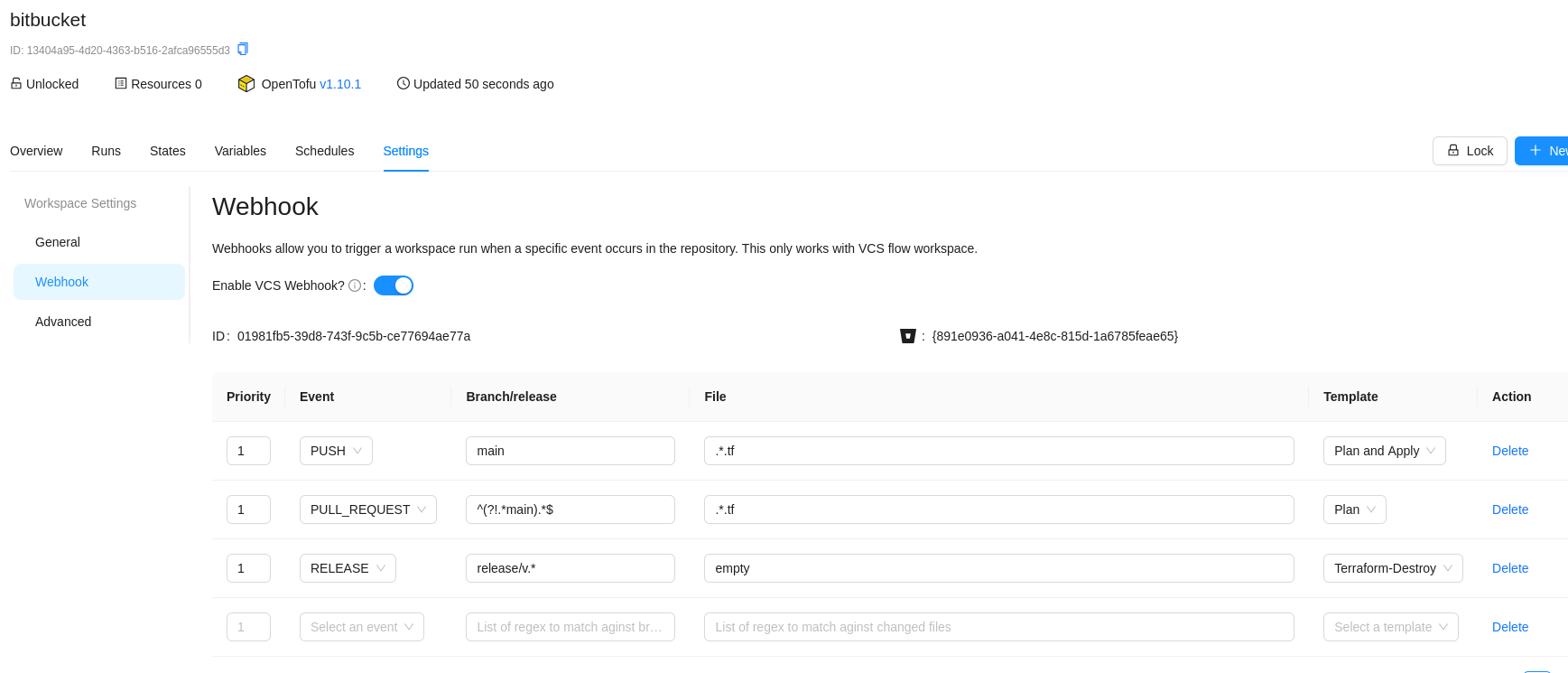
Task: Click the branch field containing main
Action: 570,451
